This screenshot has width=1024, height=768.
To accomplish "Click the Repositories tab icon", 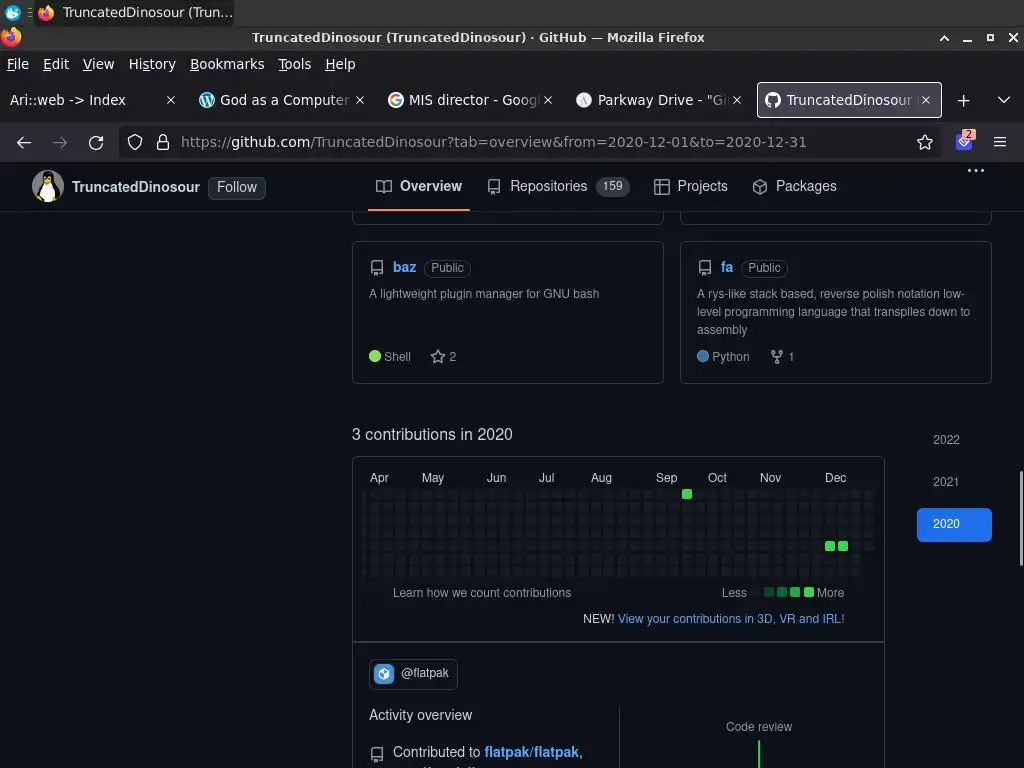I will click(x=494, y=187).
